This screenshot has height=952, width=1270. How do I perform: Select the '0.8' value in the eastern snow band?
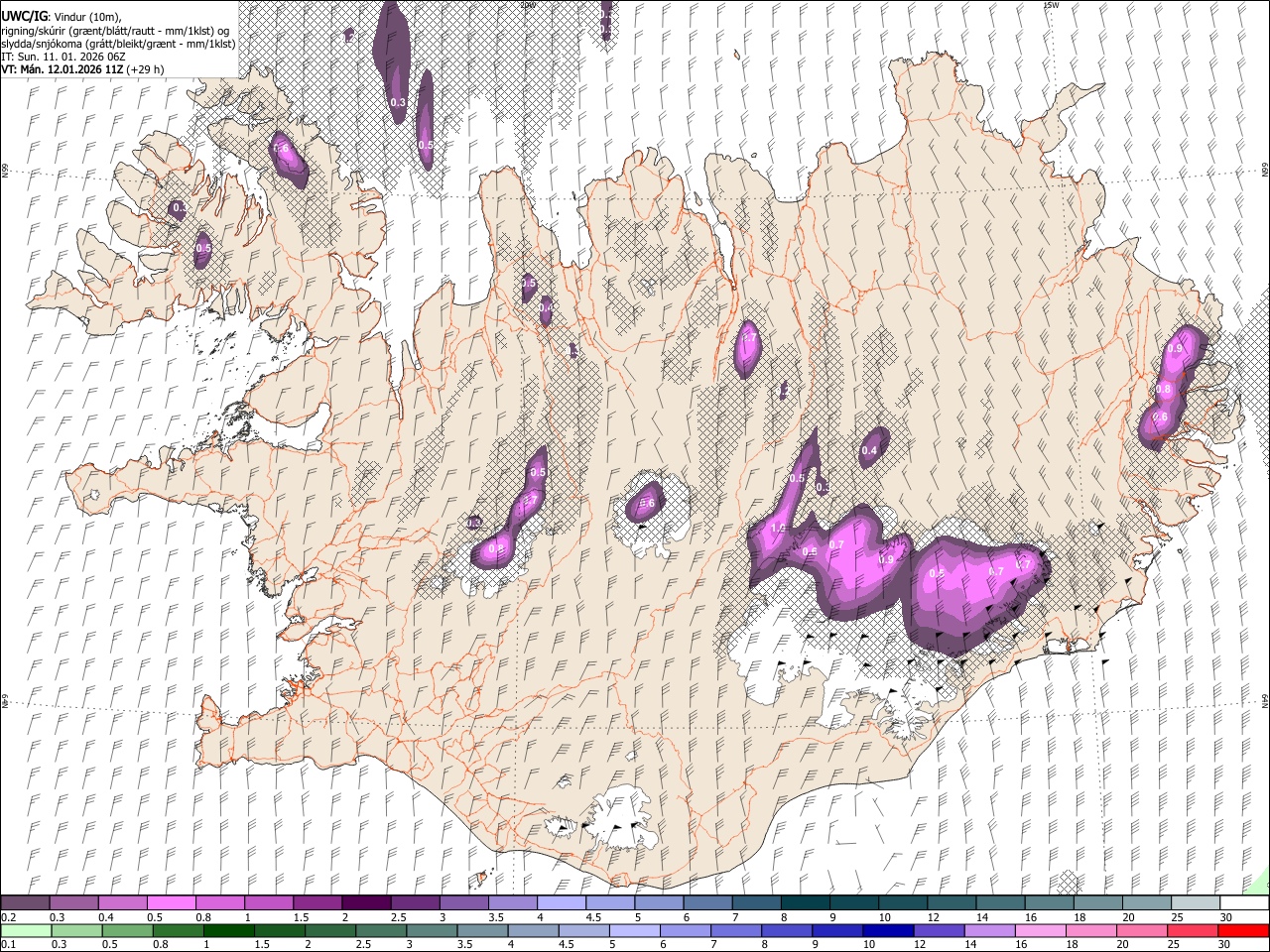point(1164,389)
